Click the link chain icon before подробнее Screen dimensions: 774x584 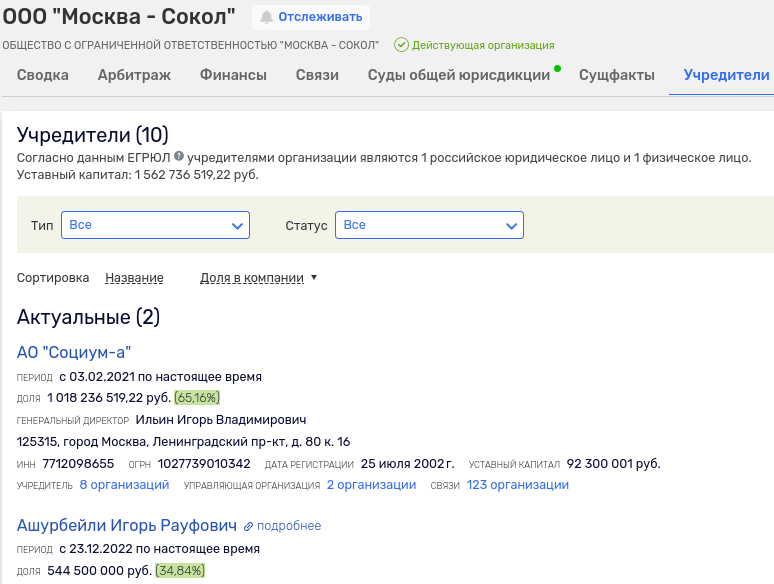[x=248, y=527]
